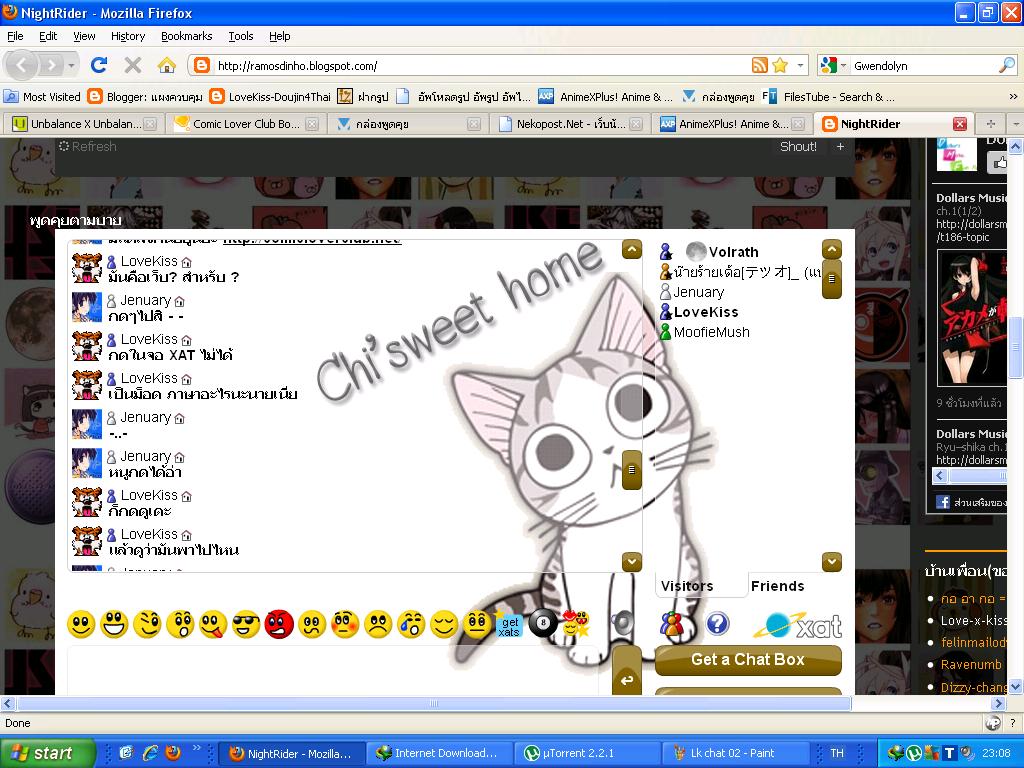Switch to Lk chat 02 - Paint window

point(734,753)
